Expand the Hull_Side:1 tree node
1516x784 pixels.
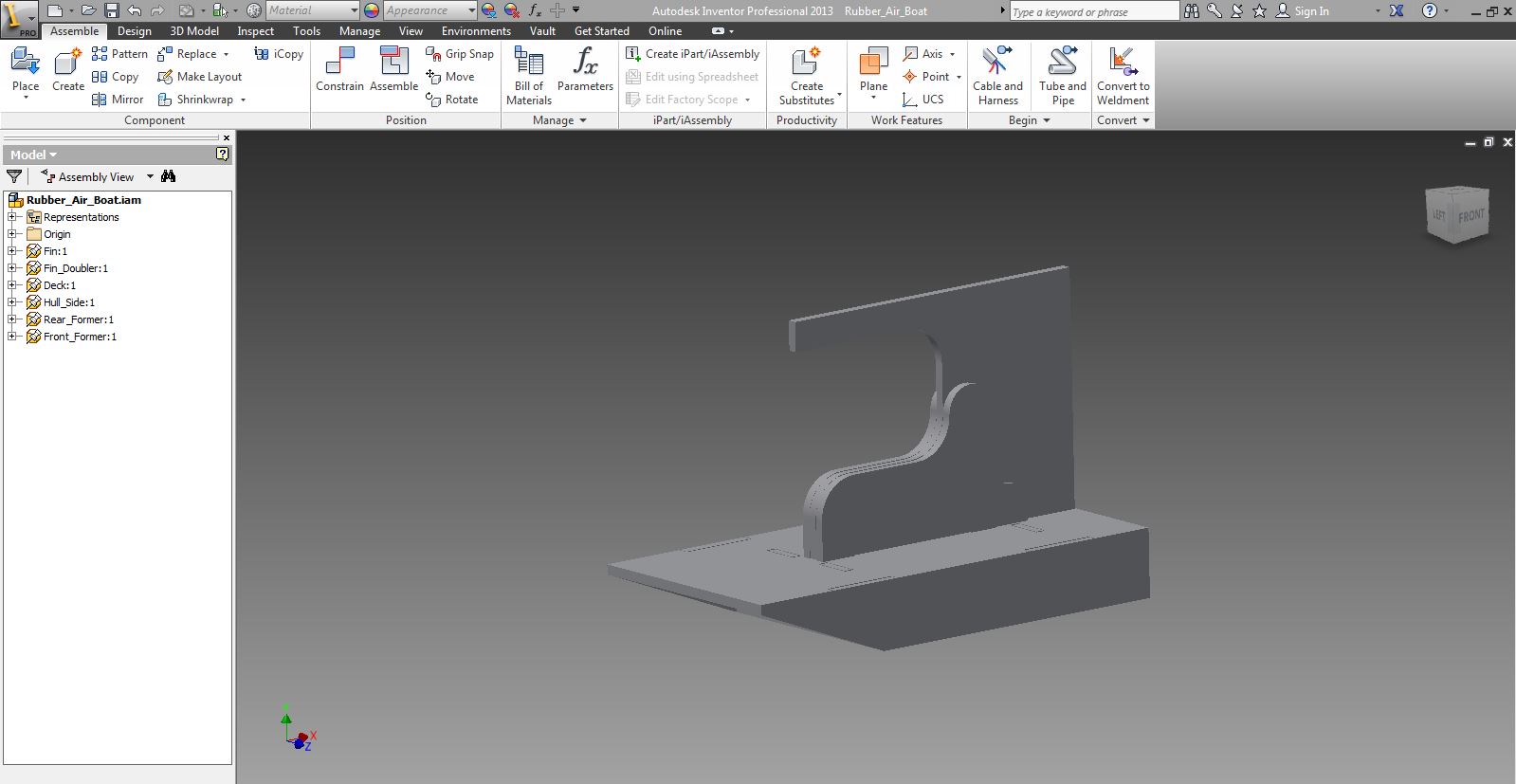(x=12, y=302)
